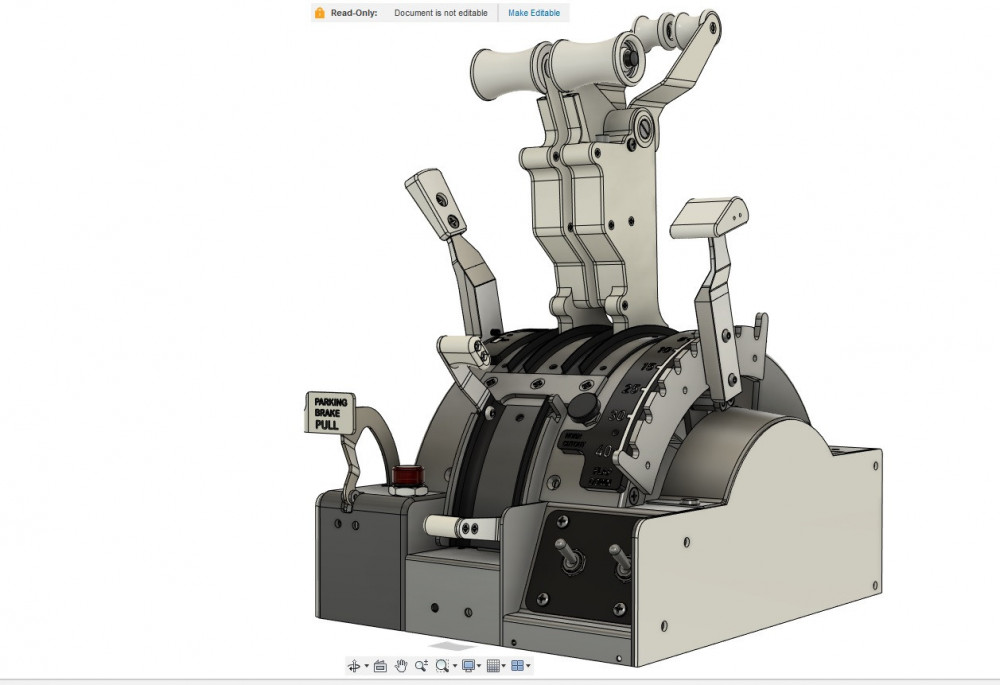
Task: Click the Look At icon
Action: pos(380,666)
